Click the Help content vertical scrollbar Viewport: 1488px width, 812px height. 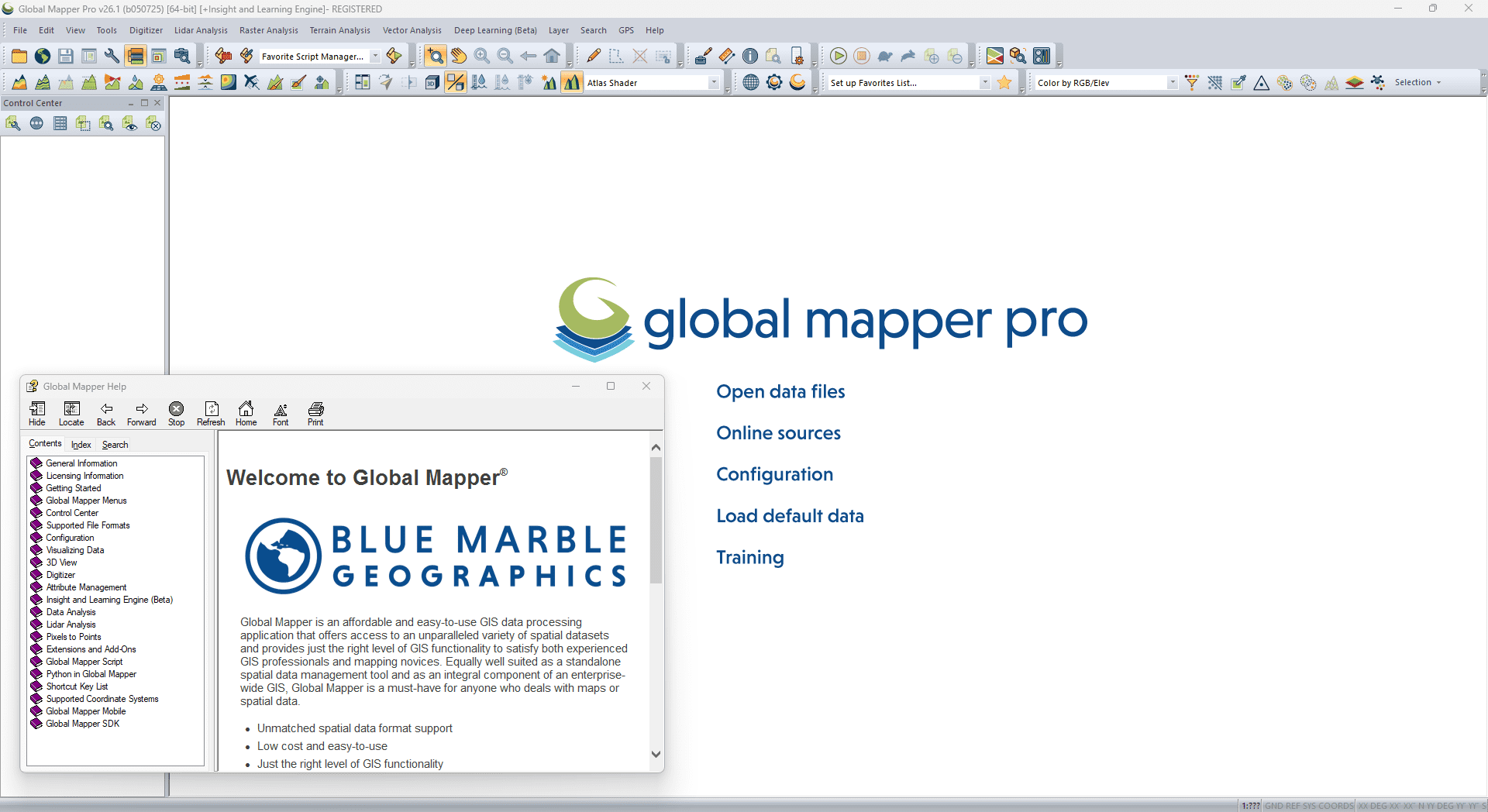(656, 519)
